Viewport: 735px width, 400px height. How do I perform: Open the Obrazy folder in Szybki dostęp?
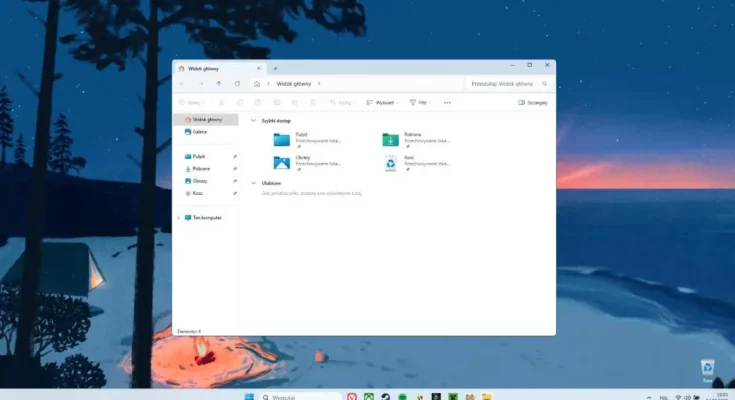308,163
